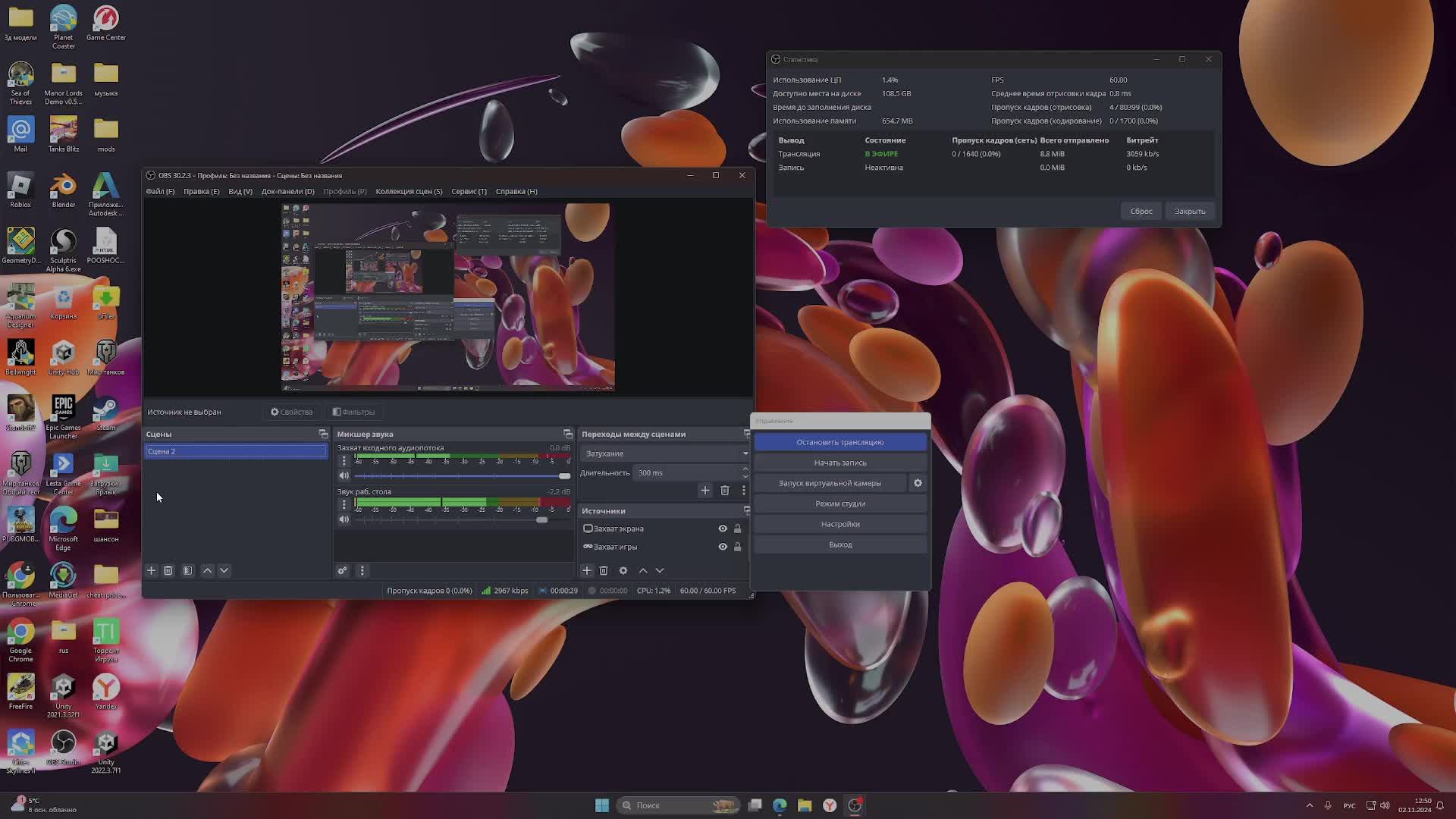This screenshot has width=1456, height=819.
Task: Add a new source with plus icon
Action: click(586, 570)
